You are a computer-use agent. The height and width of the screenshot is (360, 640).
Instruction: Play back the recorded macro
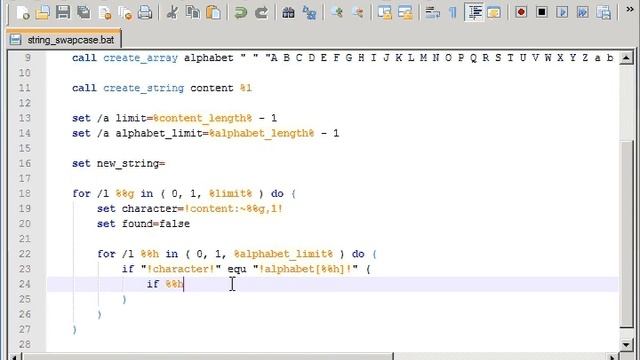[x=562, y=13]
